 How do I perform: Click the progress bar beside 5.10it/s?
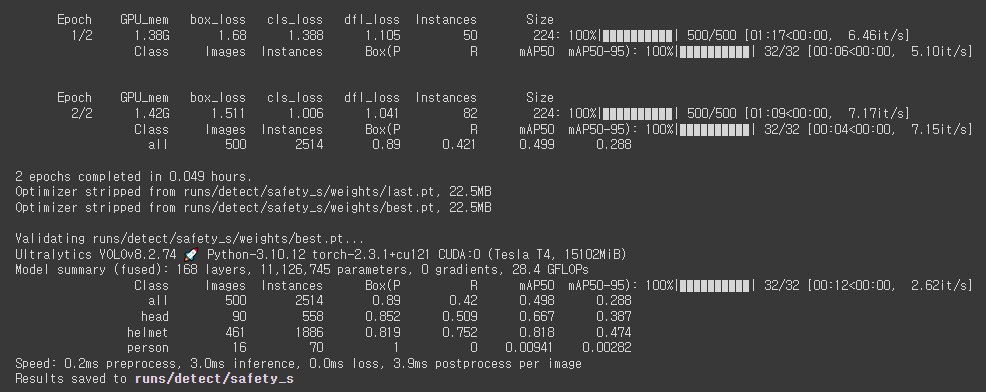point(714,51)
